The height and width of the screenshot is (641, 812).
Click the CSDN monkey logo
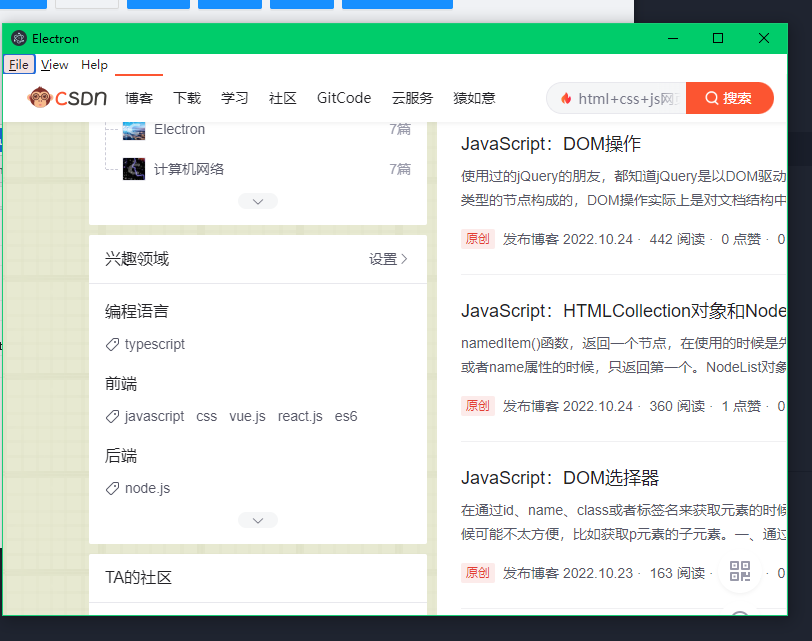pyautogui.click(x=67, y=97)
